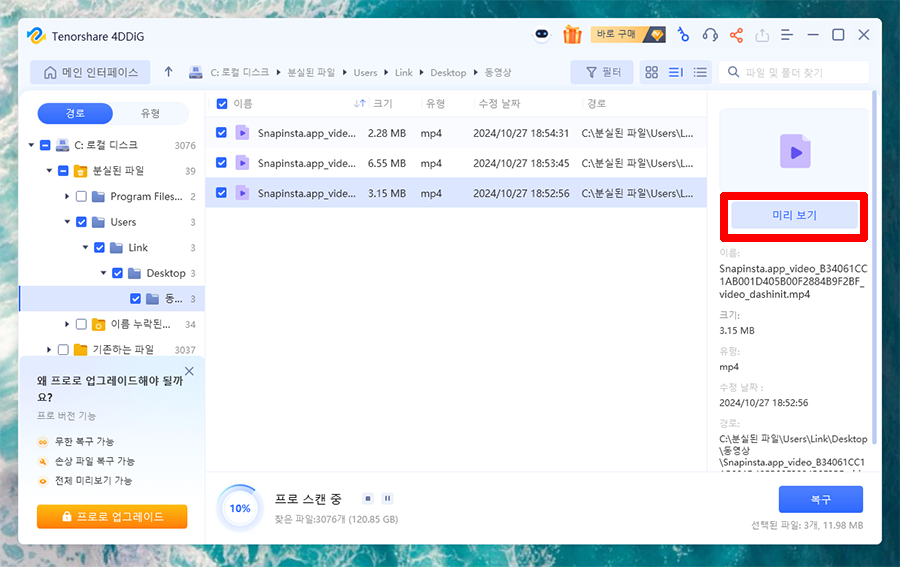Click the 분실된 파일 breadcrumb

click(x=311, y=72)
